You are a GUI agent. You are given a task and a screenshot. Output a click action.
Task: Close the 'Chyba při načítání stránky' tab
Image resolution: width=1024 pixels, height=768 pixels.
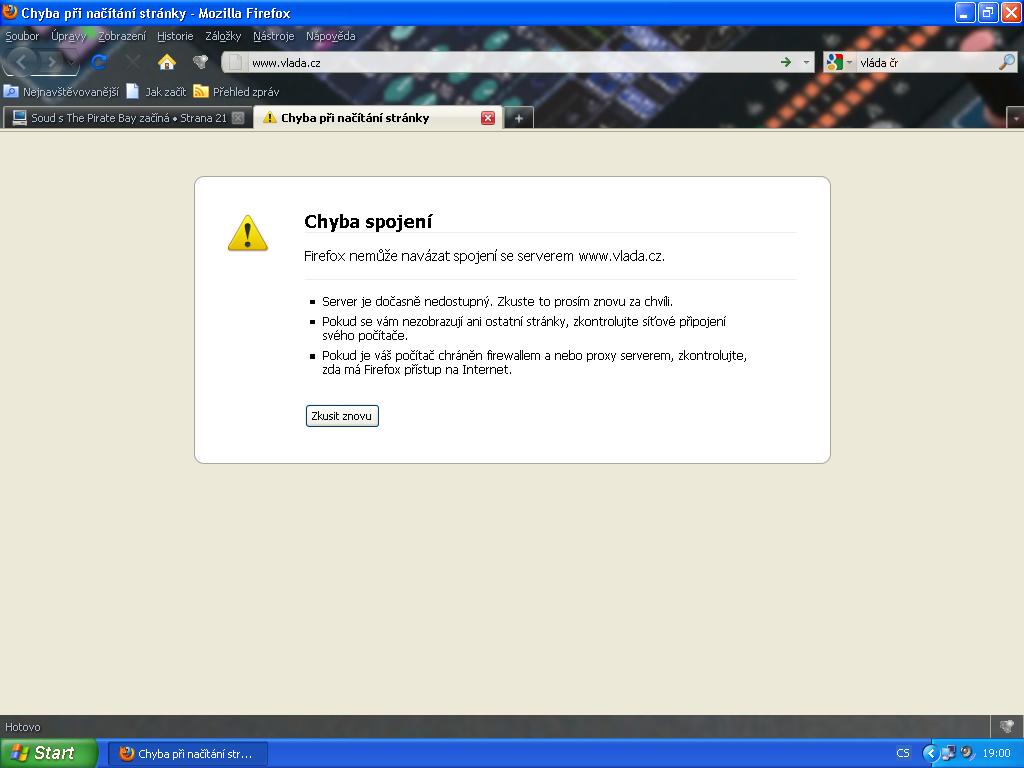(x=488, y=118)
